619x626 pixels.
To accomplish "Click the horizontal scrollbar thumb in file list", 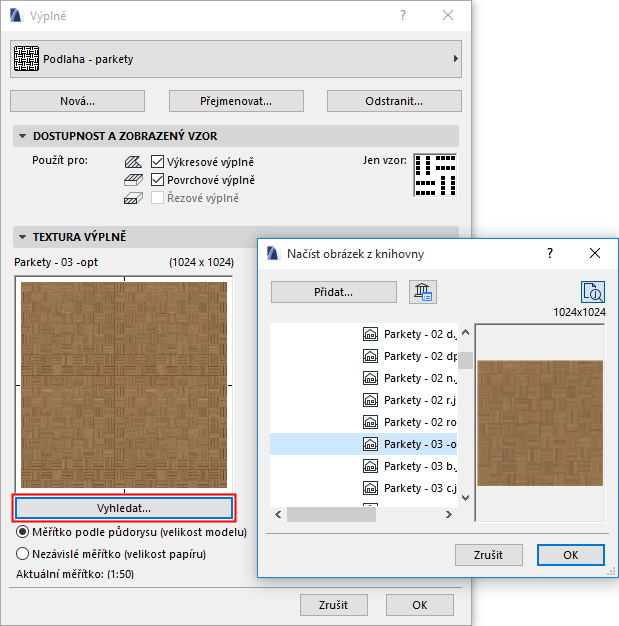I will click(331, 515).
